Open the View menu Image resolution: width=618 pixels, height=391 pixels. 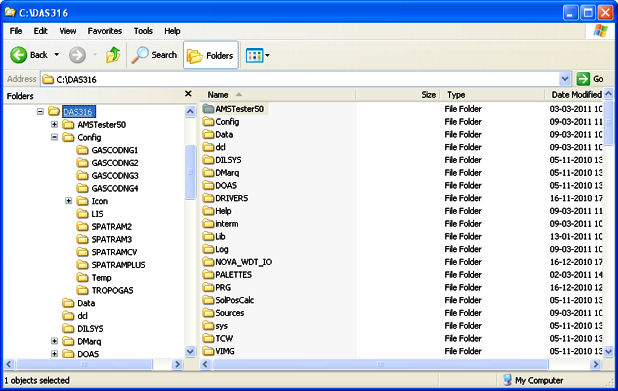pyautogui.click(x=68, y=31)
